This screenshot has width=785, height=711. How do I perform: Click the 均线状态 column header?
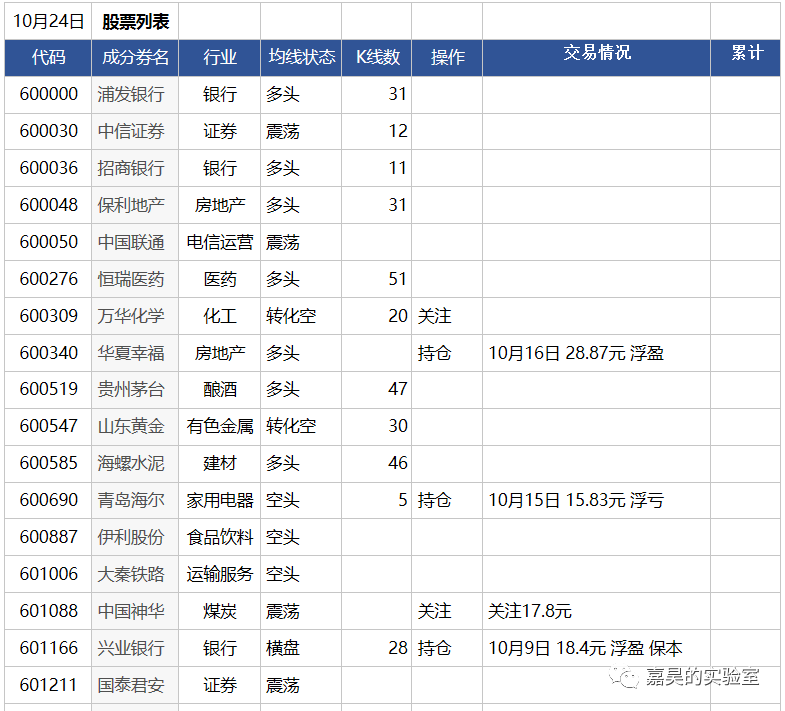(x=301, y=58)
